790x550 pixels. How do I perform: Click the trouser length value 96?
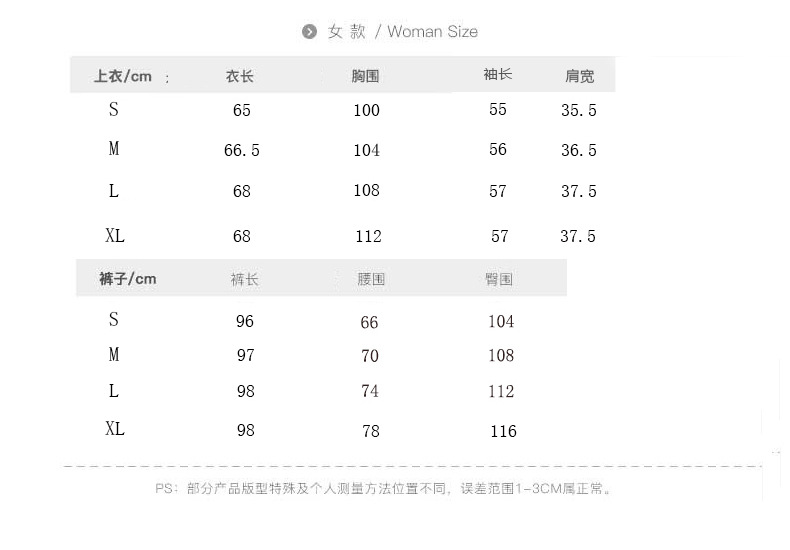pos(245,322)
